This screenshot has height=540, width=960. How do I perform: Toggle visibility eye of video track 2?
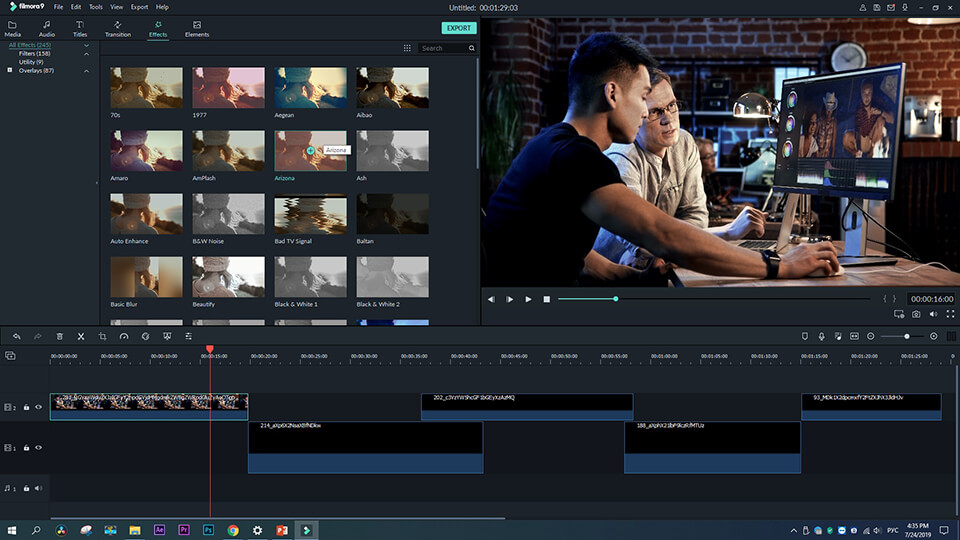[39, 407]
